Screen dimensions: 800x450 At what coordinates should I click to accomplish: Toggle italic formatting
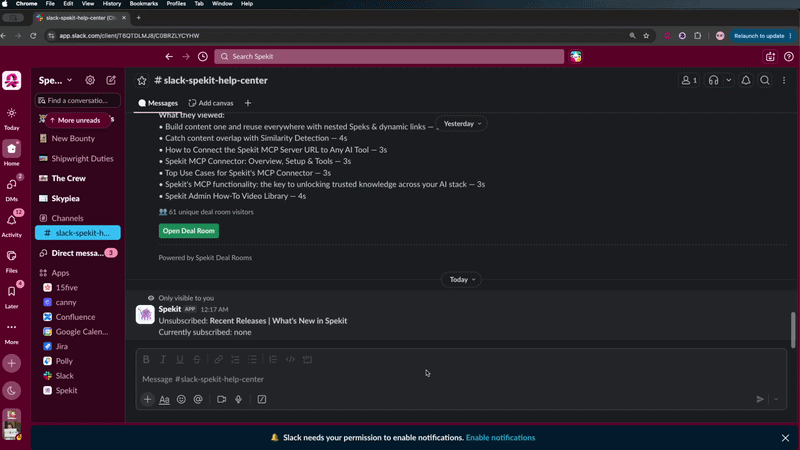(163, 360)
